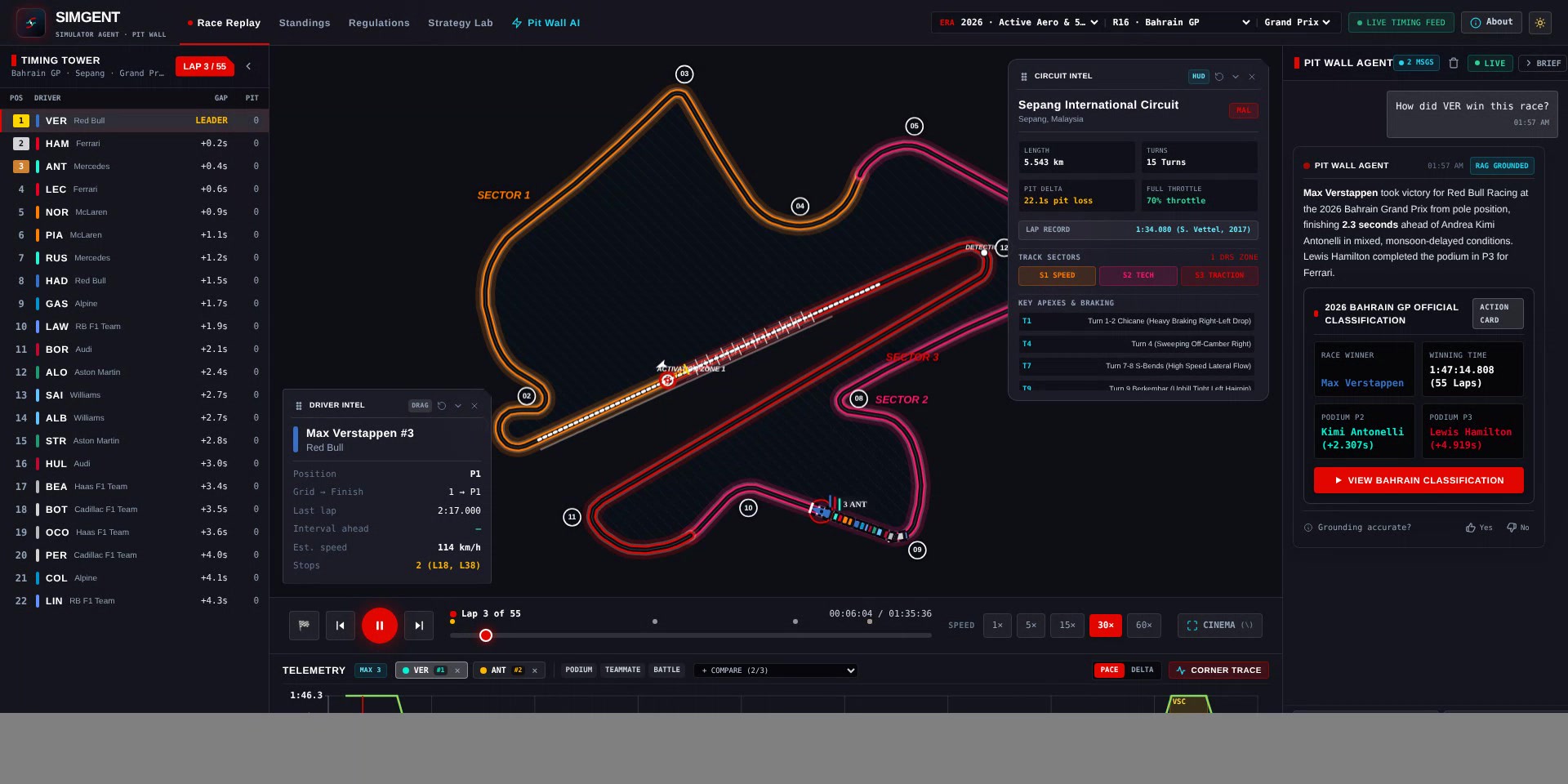Select HAM Ferrari row in timing tower

tap(134, 144)
